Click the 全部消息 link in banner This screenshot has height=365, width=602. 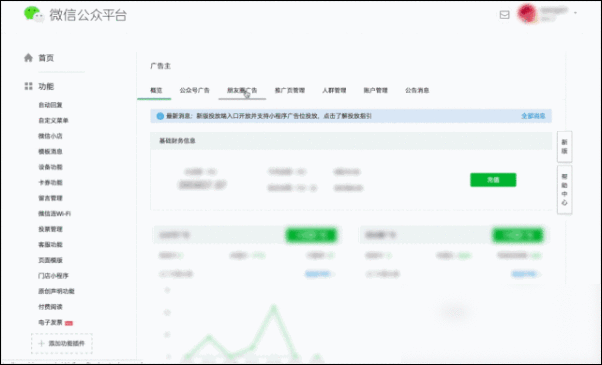point(533,116)
